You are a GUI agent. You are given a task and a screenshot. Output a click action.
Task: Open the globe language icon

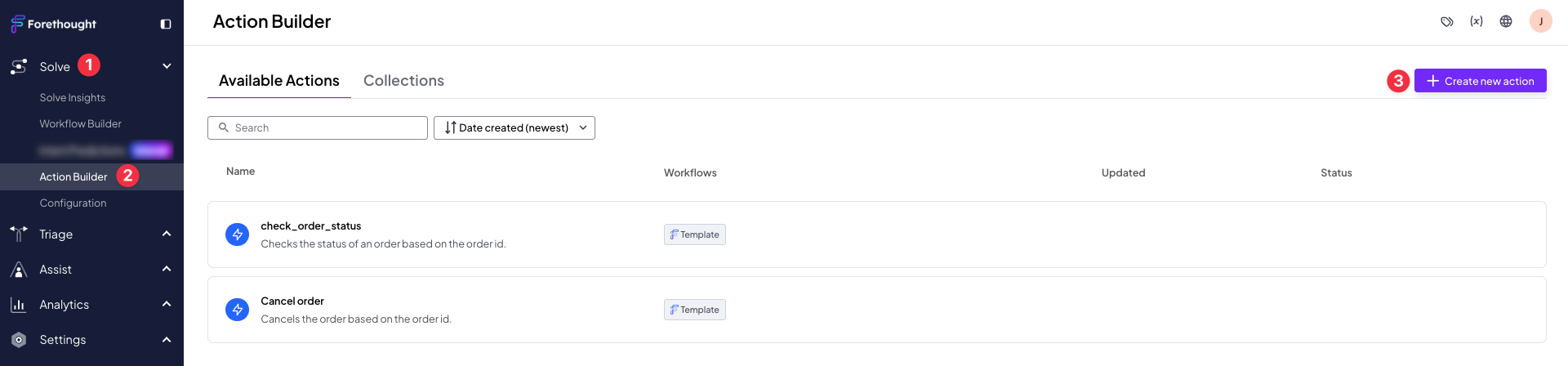coord(1506,22)
